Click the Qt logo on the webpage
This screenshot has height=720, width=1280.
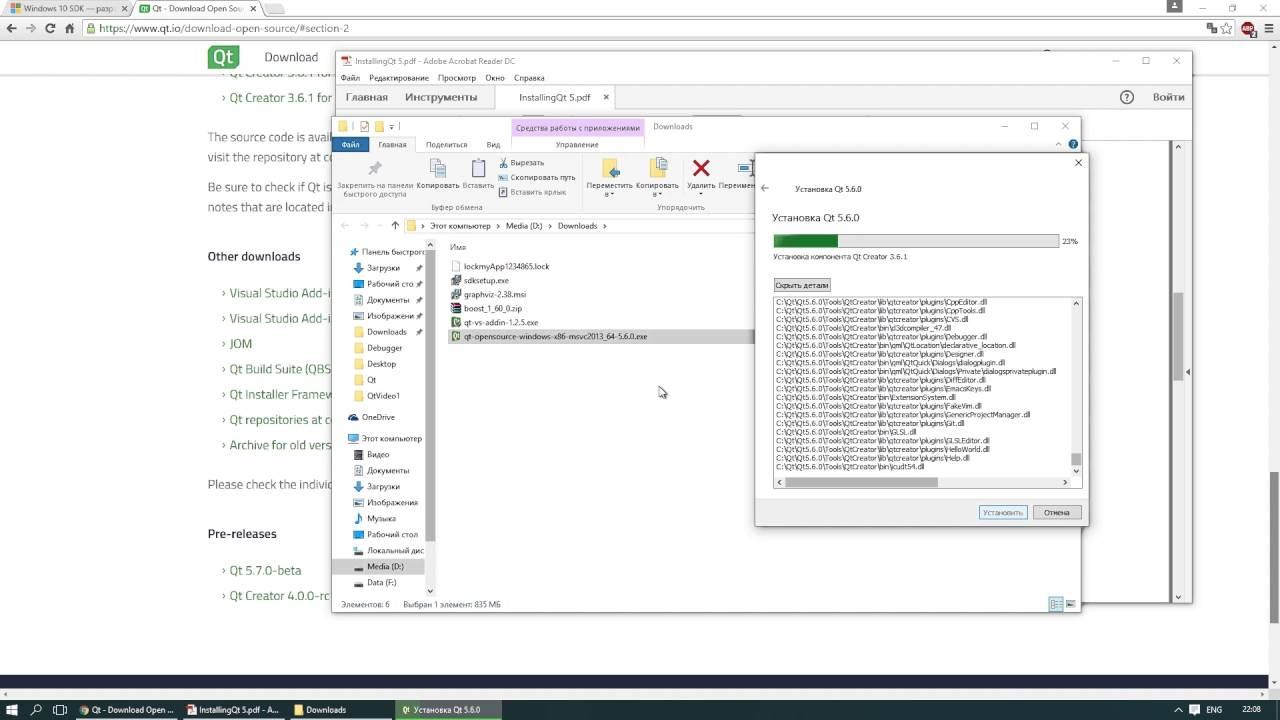223,57
